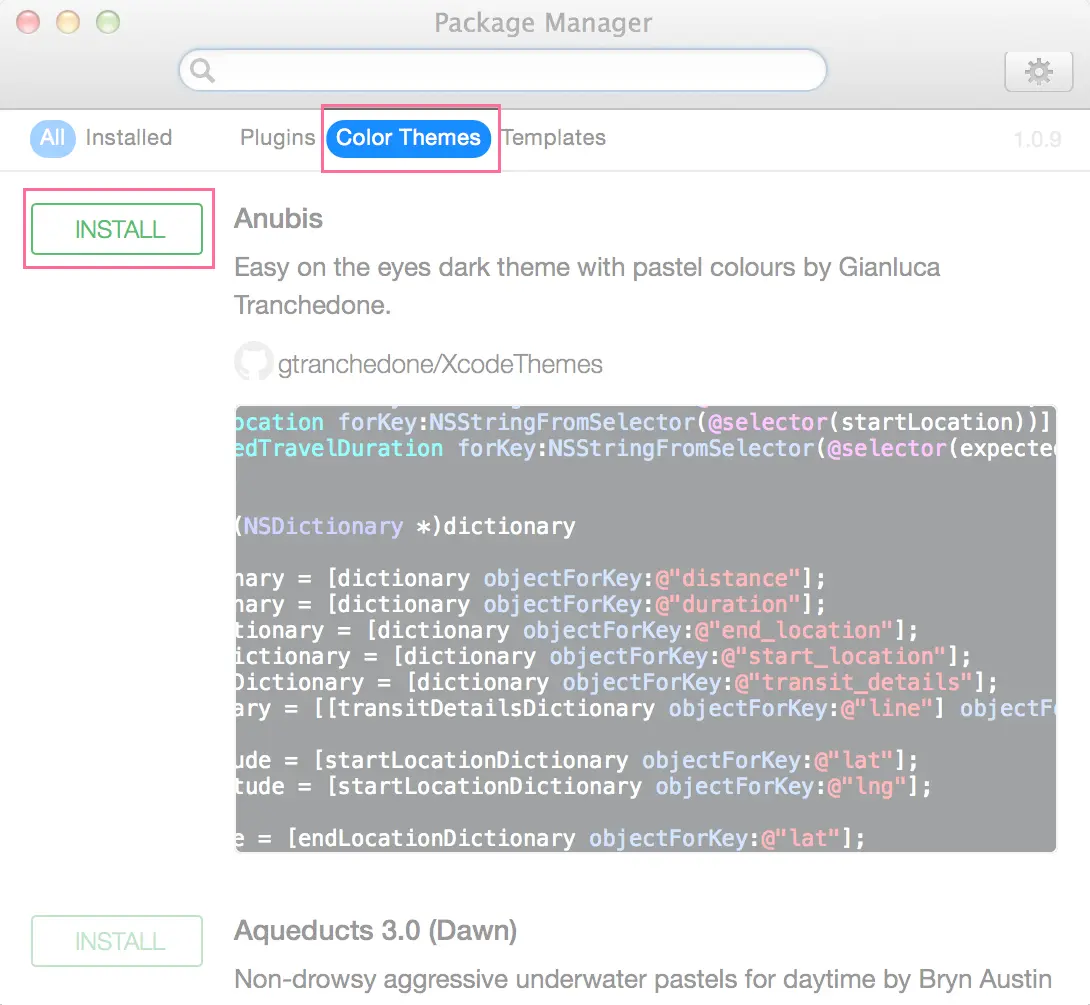This screenshot has width=1090, height=1005.
Task: Install the Aqueducts 3.0 (Dawn) theme
Action: 117,941
